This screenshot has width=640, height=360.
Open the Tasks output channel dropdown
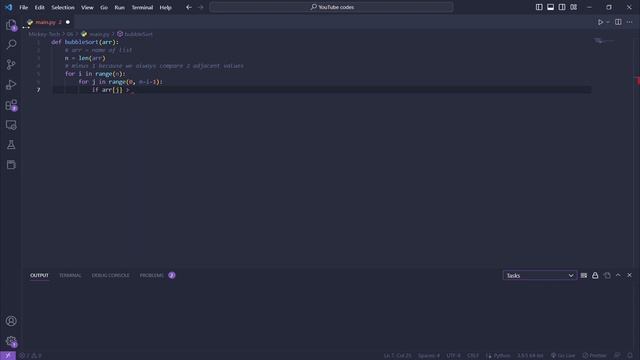tap(540, 276)
